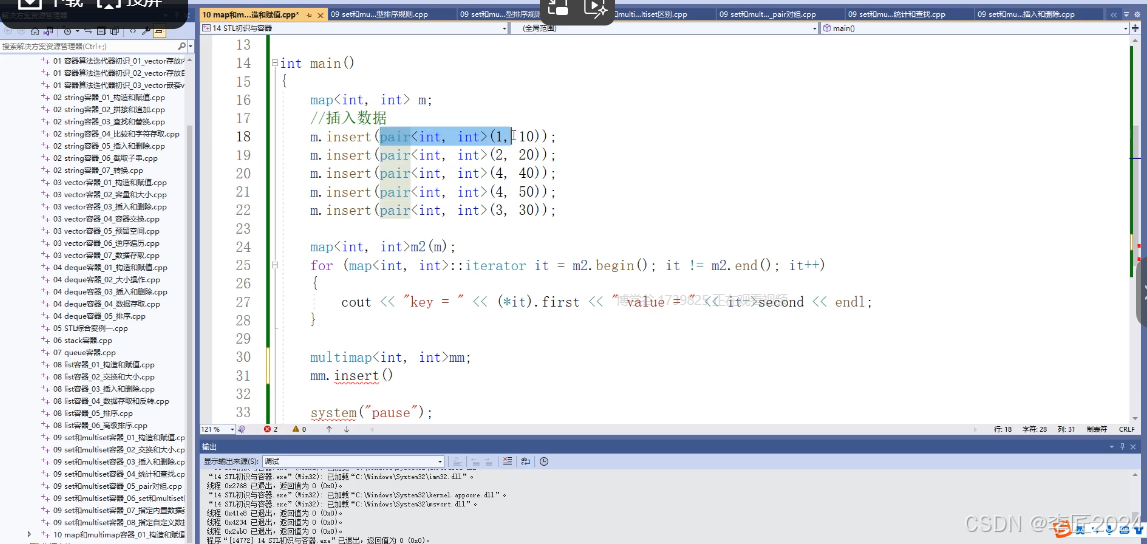Click the red error count indicator showing 2
The width and height of the screenshot is (1147, 544).
271,429
